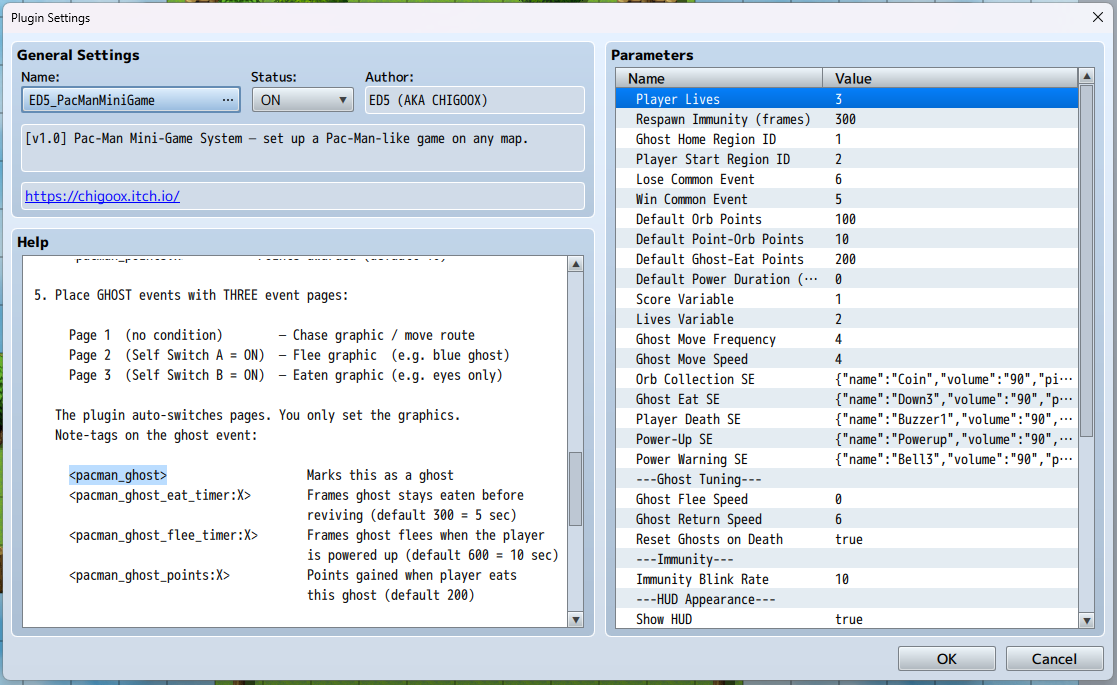
Task: Open the Status ON dropdown
Action: 303,100
